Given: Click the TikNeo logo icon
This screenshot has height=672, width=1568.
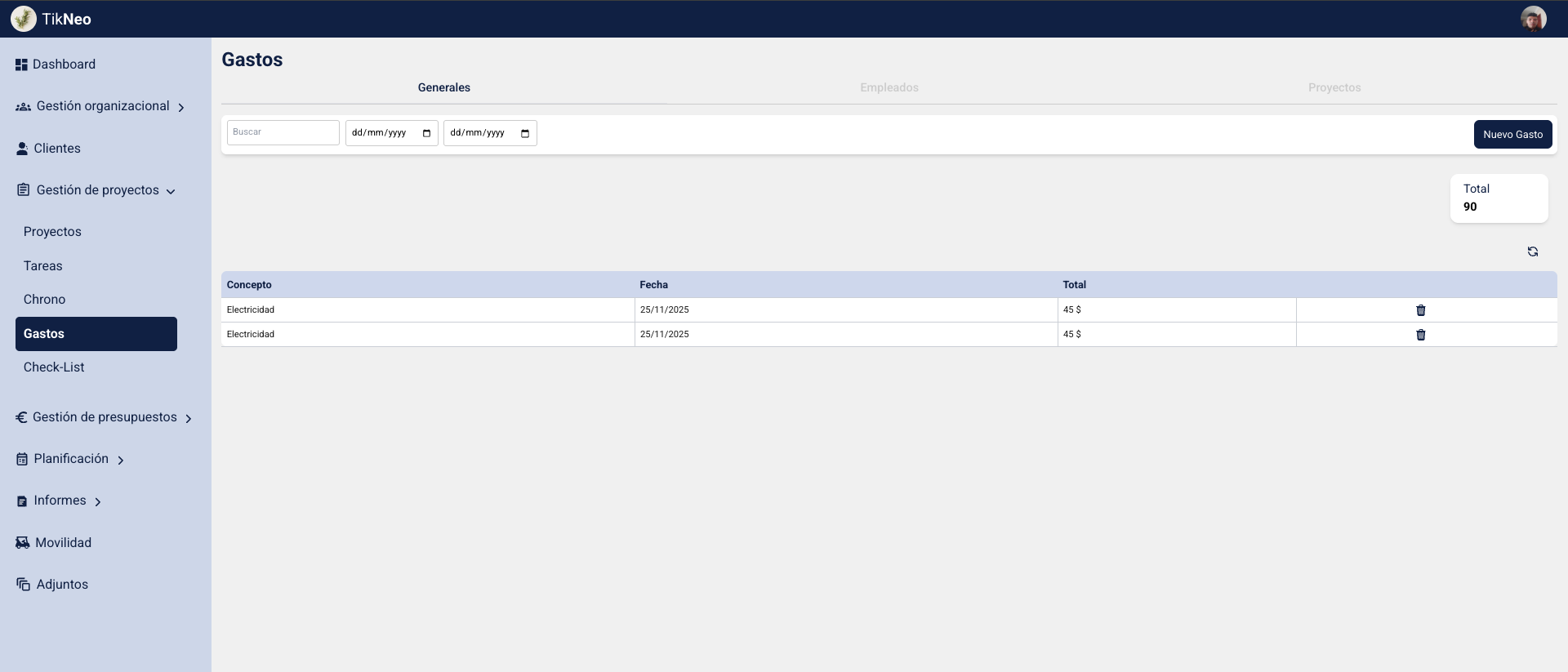Looking at the screenshot, I should click(x=24, y=19).
